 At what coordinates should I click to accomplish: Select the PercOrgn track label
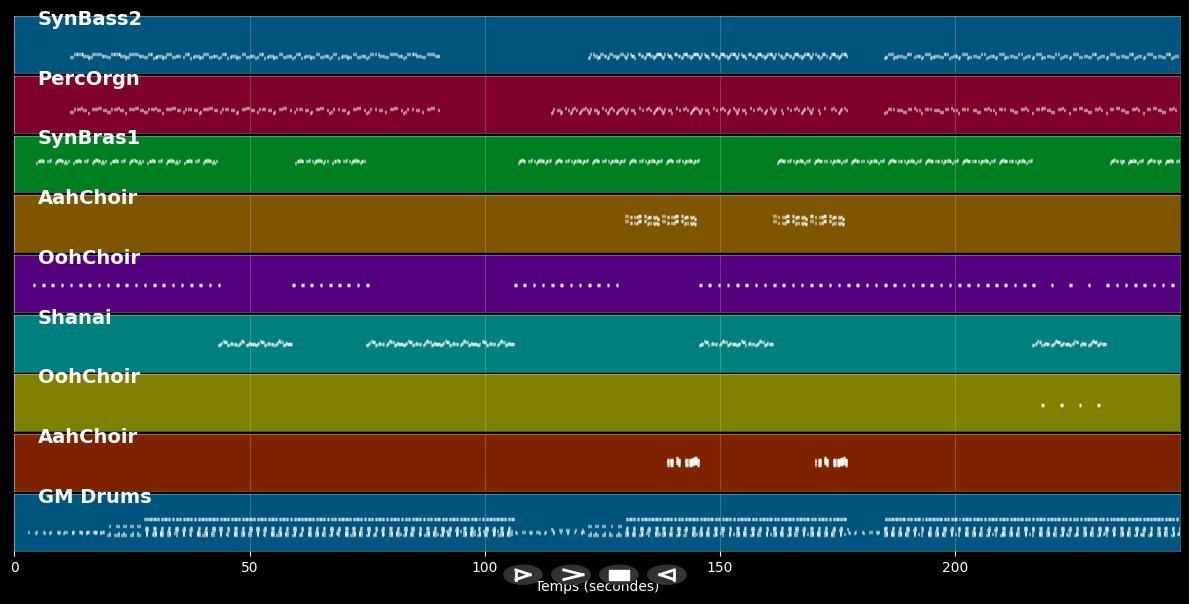pyautogui.click(x=89, y=79)
